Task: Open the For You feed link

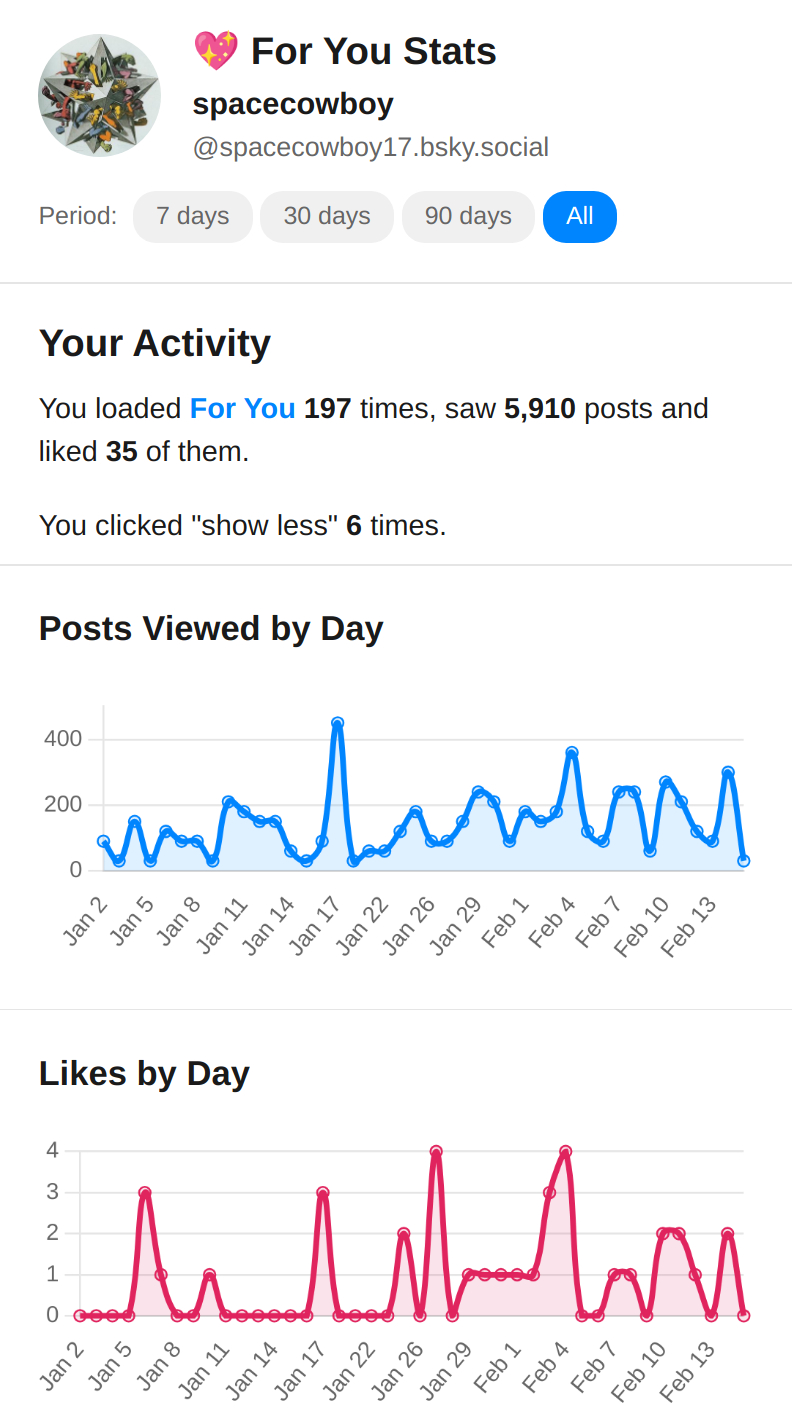Action: [243, 409]
